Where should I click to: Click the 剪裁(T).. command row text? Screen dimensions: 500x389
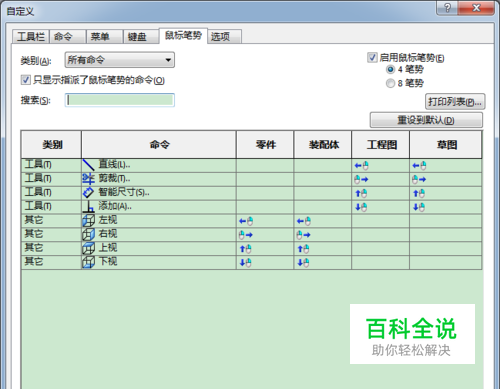tap(114, 179)
